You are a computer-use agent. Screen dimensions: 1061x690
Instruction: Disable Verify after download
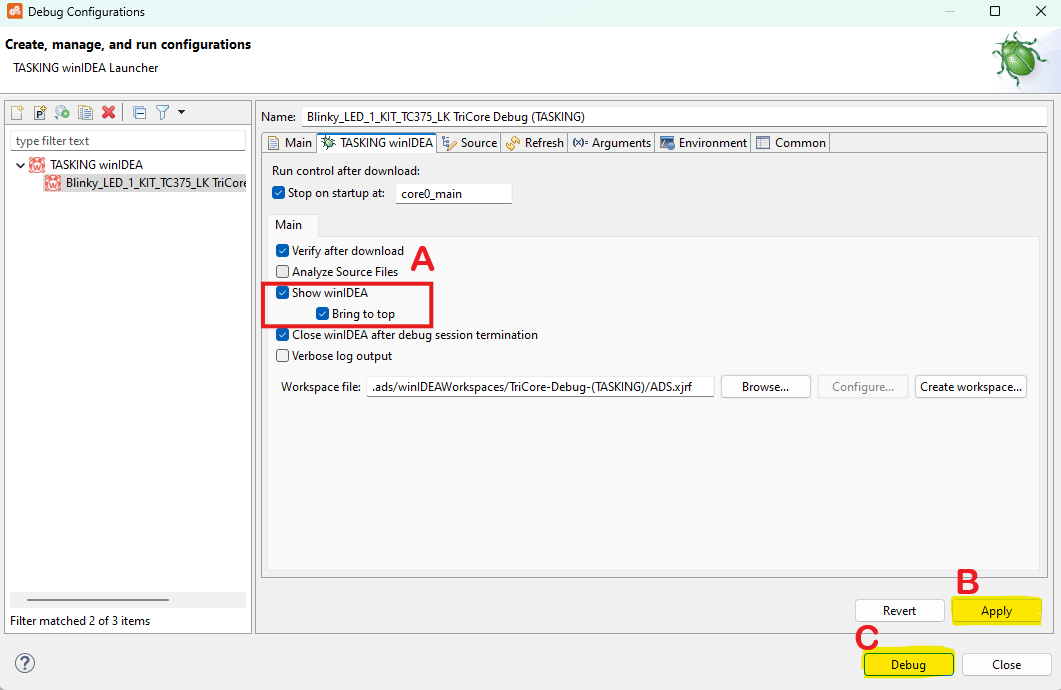click(282, 251)
